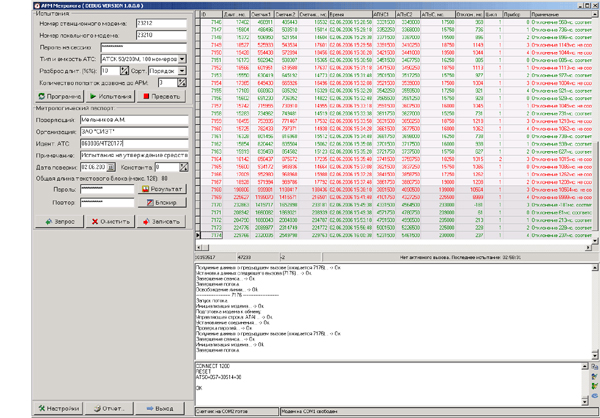The height and width of the screenshot is (418, 600).
Task: Click the calculator icon beside dial attempts count field
Action: [182, 82]
